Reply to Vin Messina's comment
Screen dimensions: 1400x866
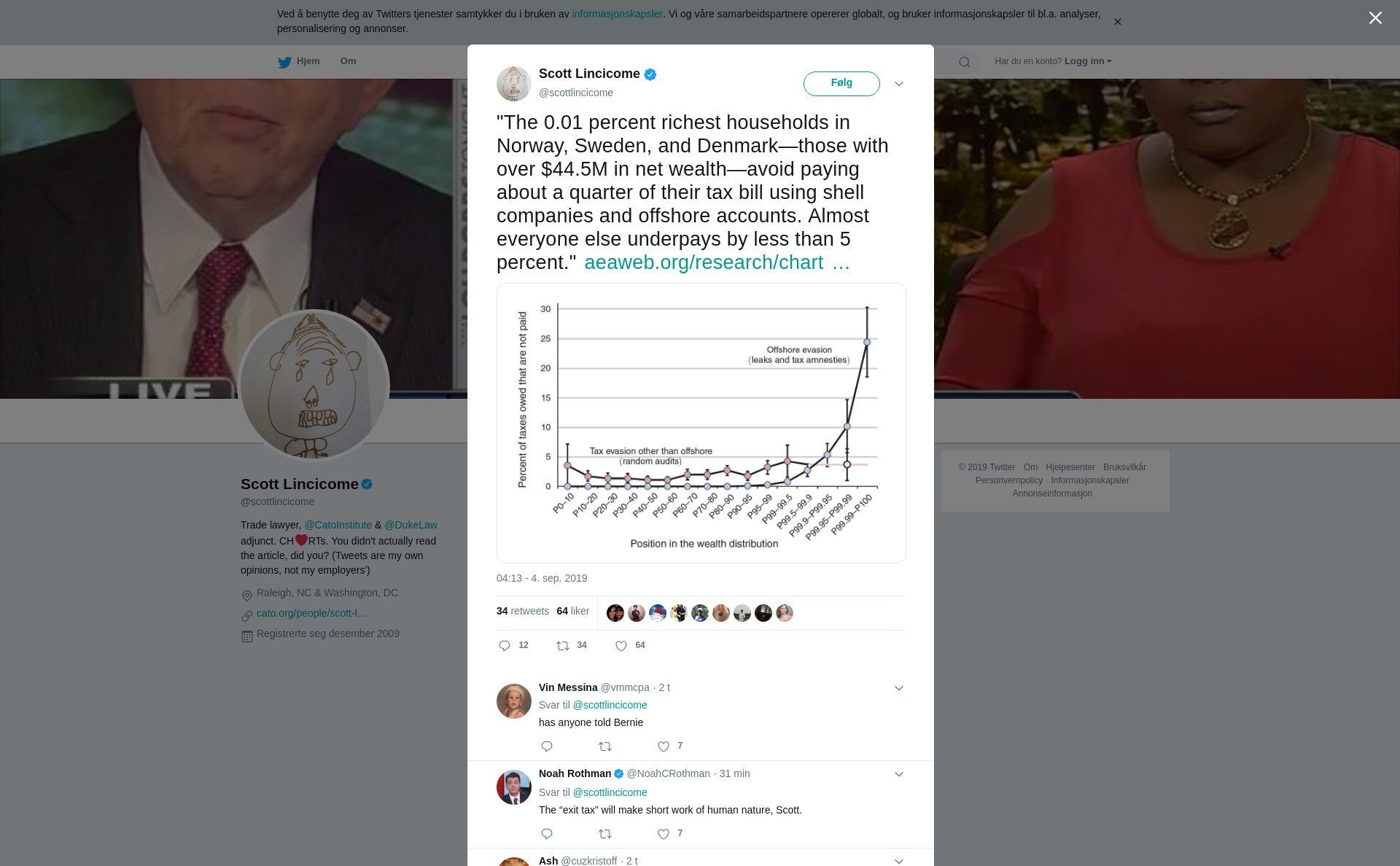pyautogui.click(x=547, y=746)
